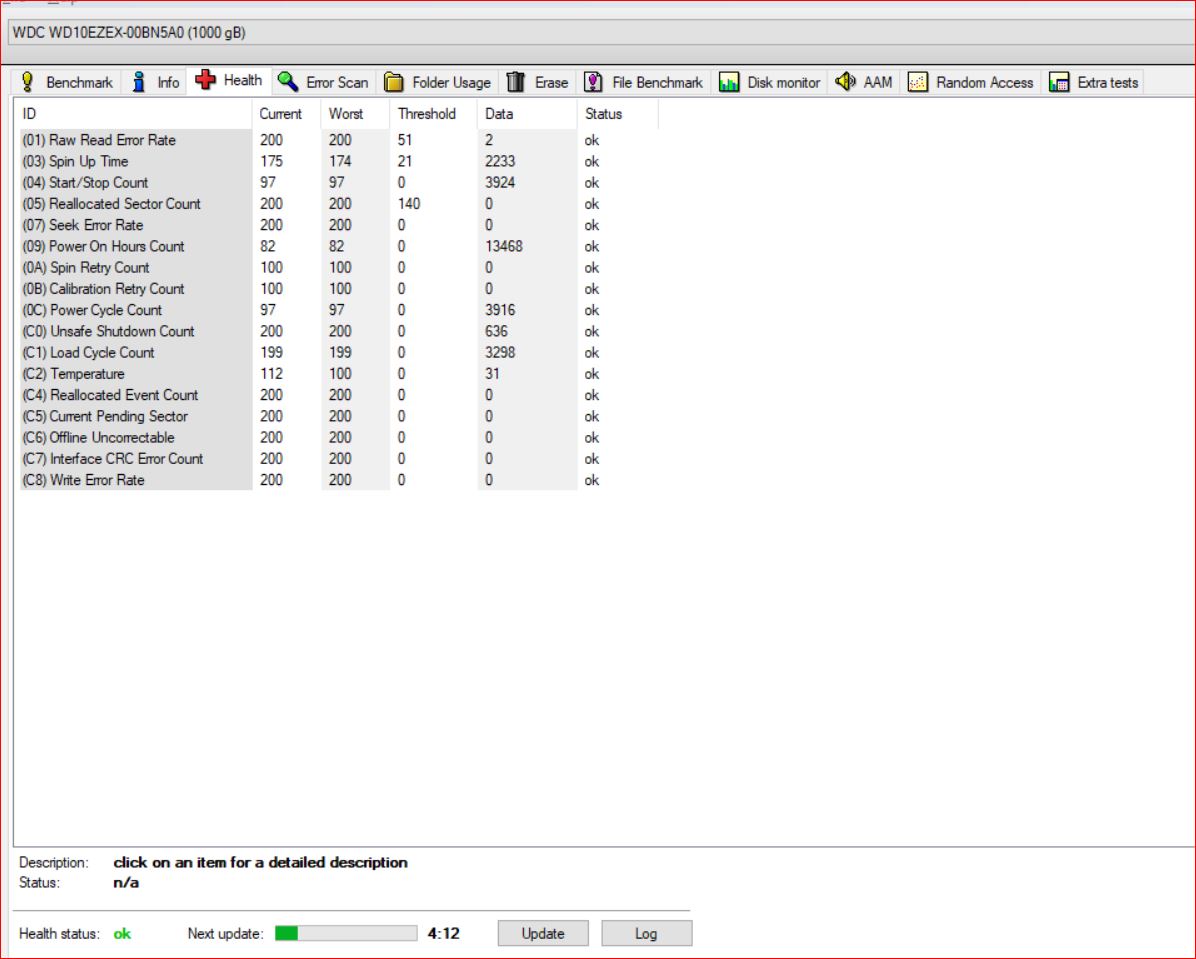The height and width of the screenshot is (959, 1196).
Task: Click the Threshold column header
Action: pyautogui.click(x=427, y=114)
